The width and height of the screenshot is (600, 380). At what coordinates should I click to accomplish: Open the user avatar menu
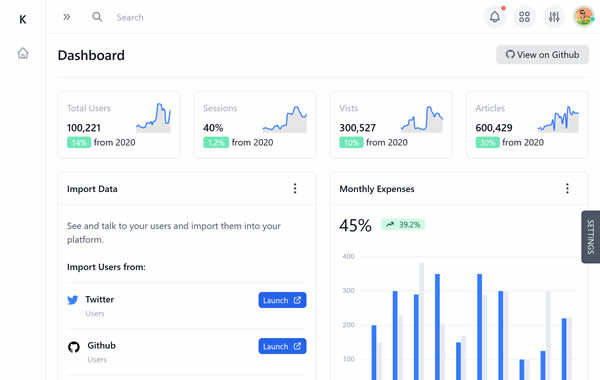pos(584,16)
